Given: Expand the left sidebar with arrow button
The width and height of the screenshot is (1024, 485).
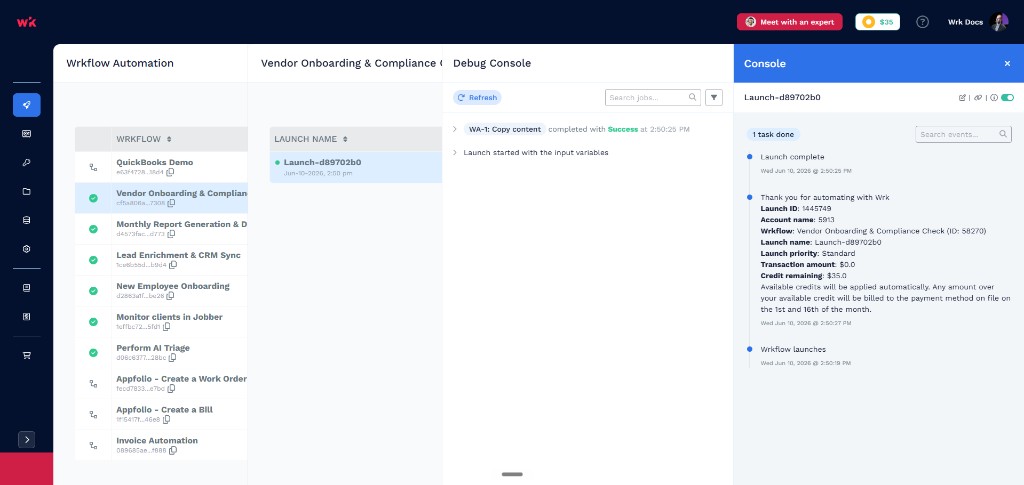Looking at the screenshot, I should click(27, 439).
